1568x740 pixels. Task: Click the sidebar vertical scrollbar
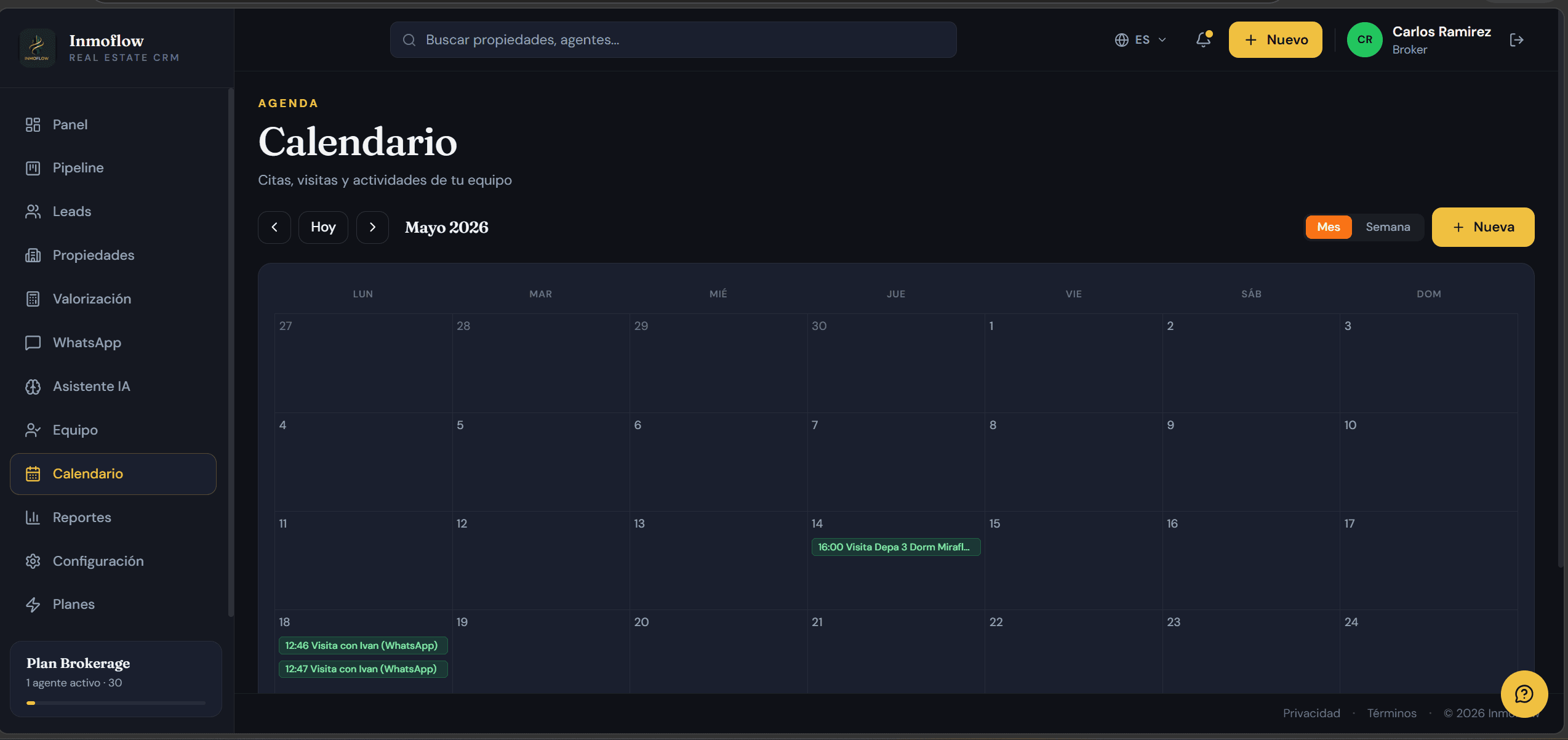[x=231, y=351]
